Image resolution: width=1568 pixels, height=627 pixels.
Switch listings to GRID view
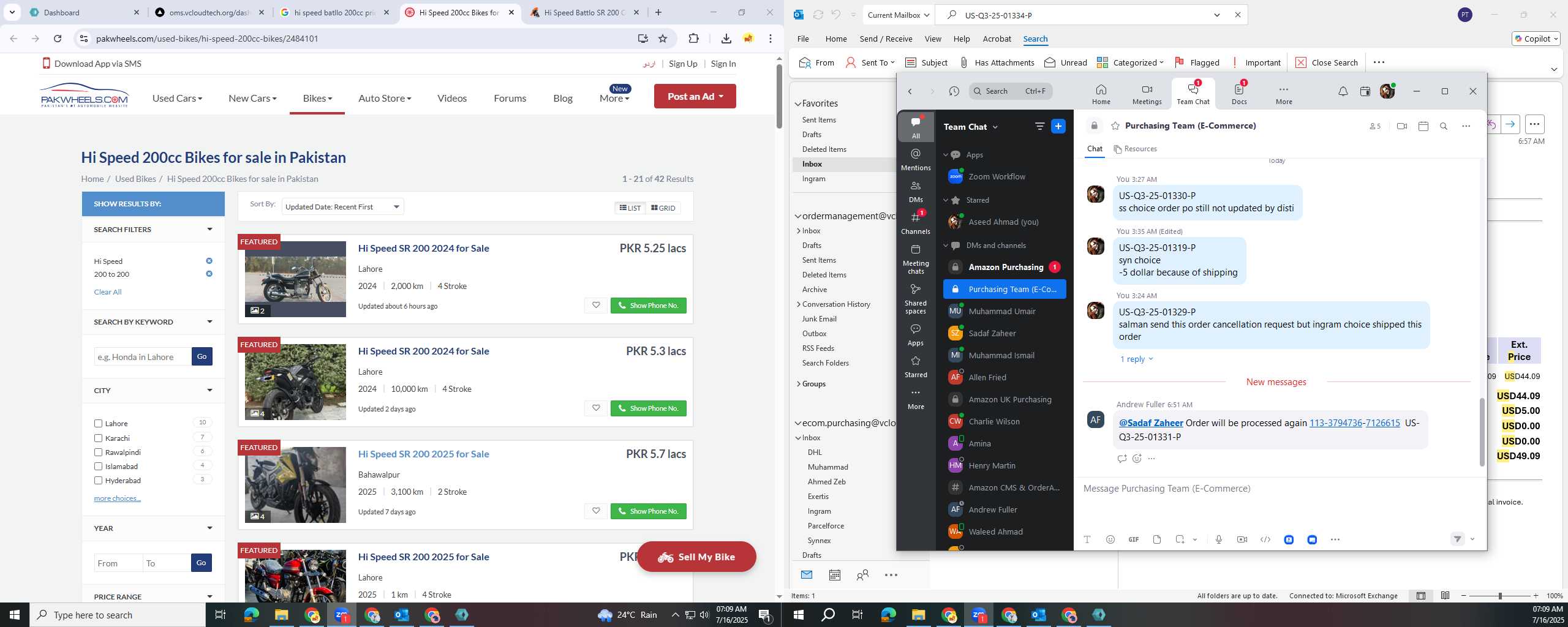663,208
